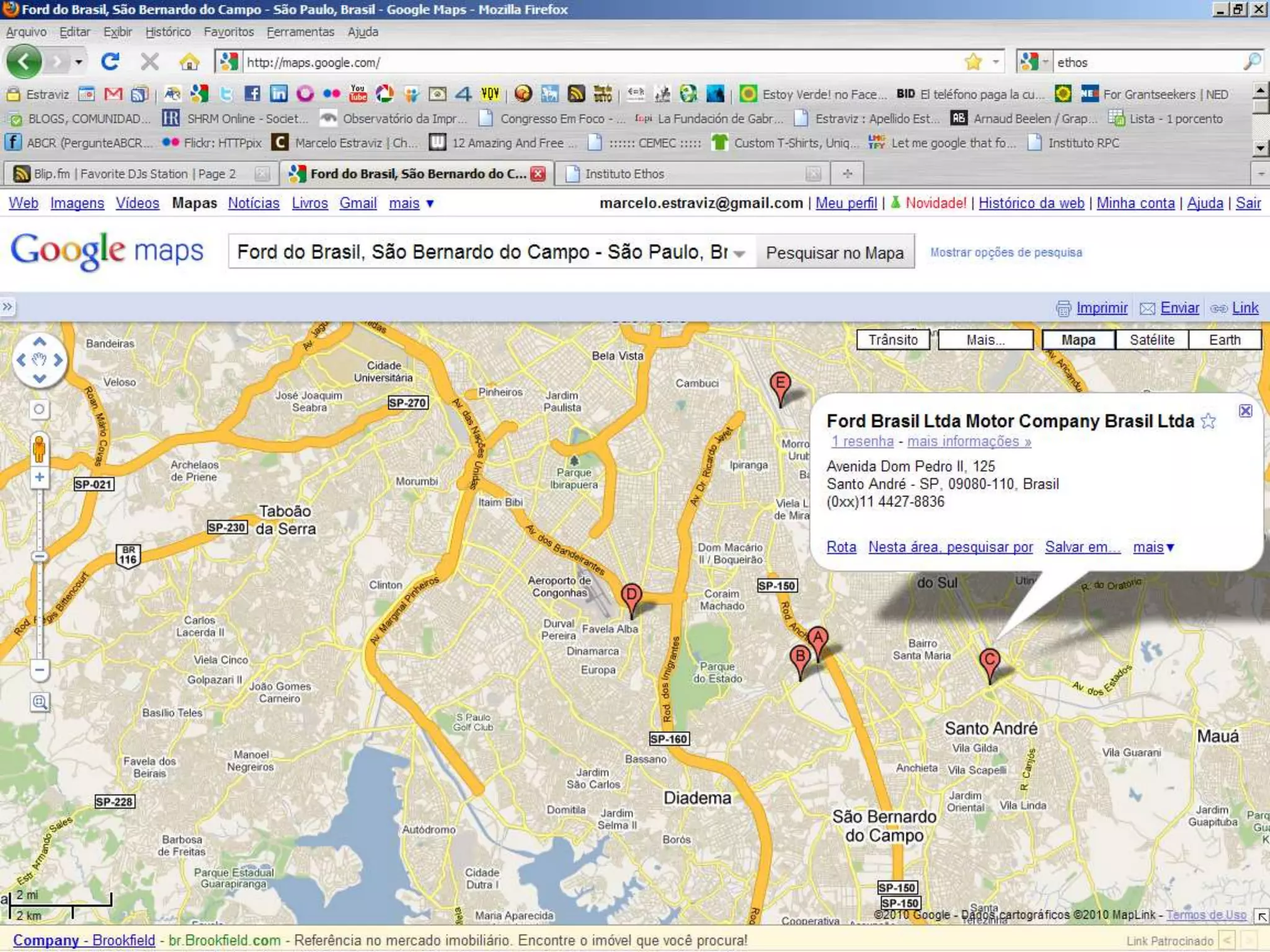Open the Histórico menu
Screen dimensions: 1270x952
coord(167,32)
